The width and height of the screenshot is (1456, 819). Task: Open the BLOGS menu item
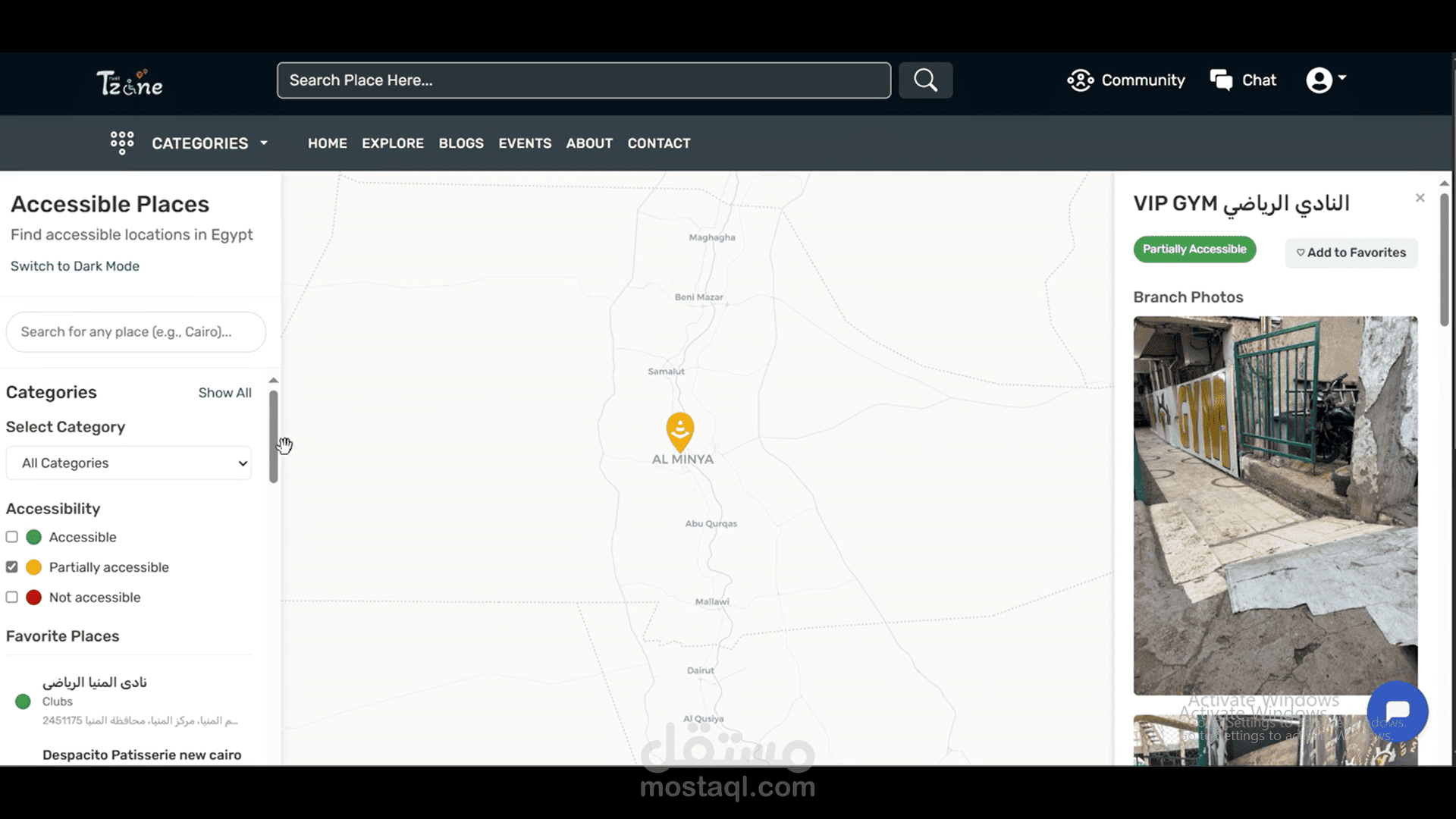(x=461, y=143)
